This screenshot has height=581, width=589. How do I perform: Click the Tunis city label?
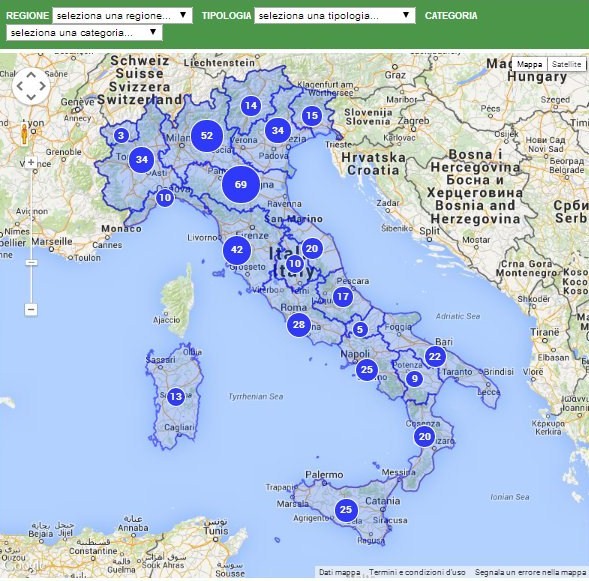pos(216,531)
